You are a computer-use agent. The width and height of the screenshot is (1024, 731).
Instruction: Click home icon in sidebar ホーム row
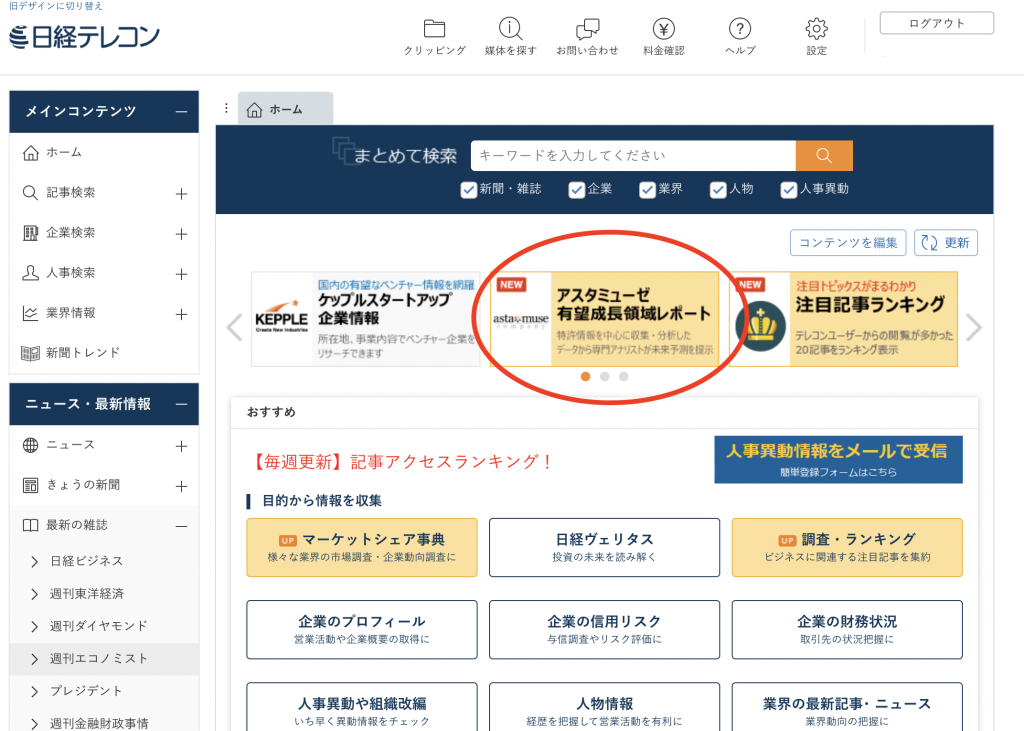pyautogui.click(x=31, y=153)
